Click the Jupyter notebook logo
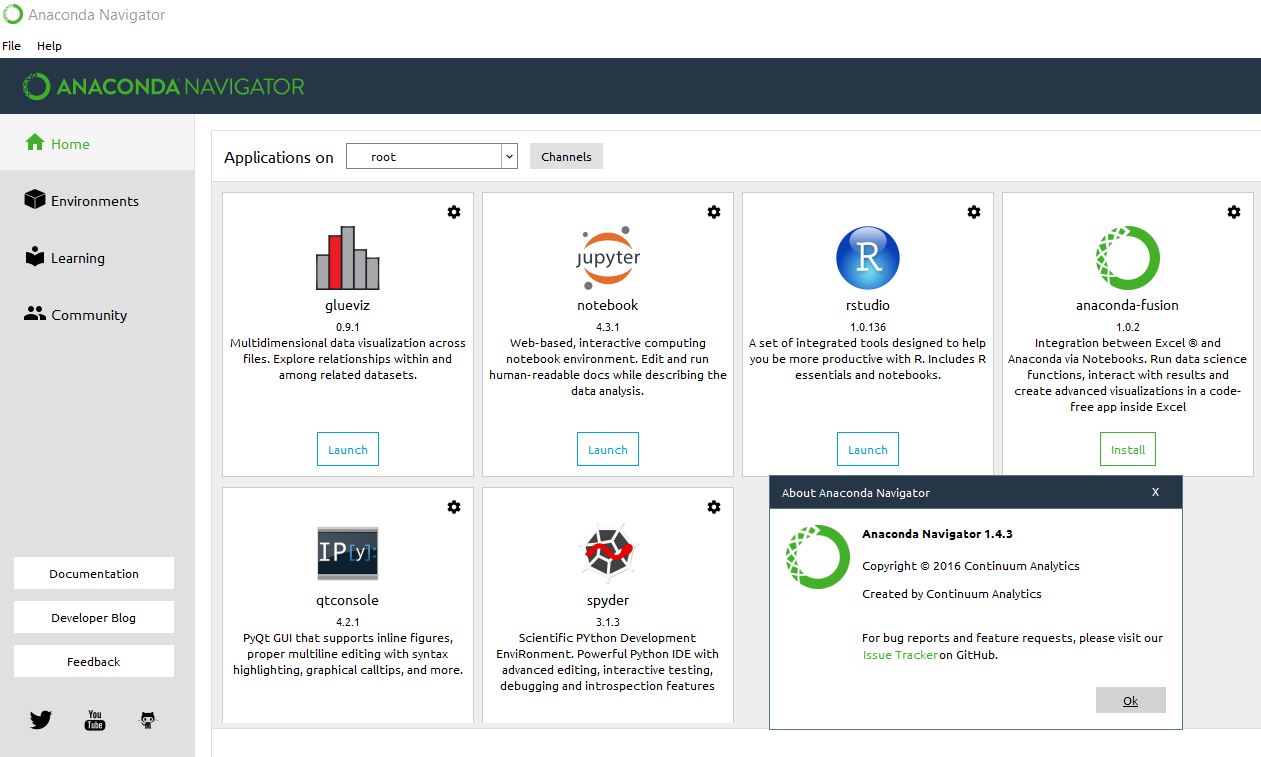The height and width of the screenshot is (757, 1261). pos(608,258)
